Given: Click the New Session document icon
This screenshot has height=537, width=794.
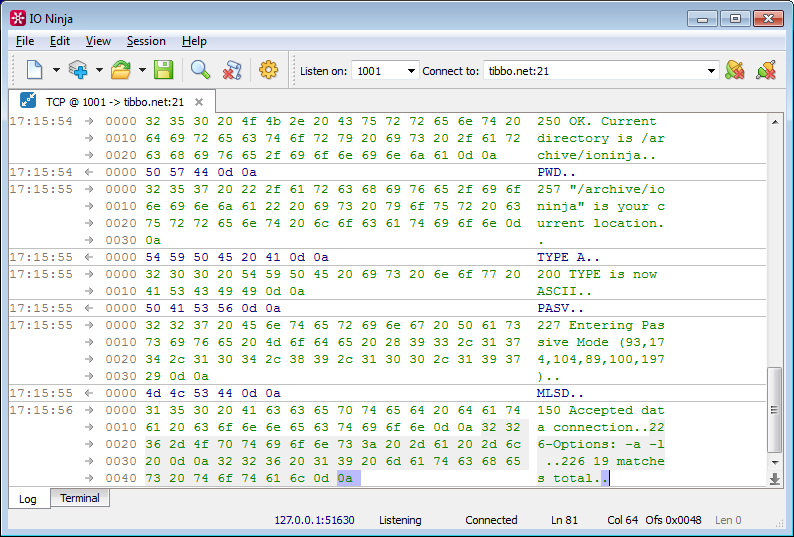Looking at the screenshot, I should (34, 70).
